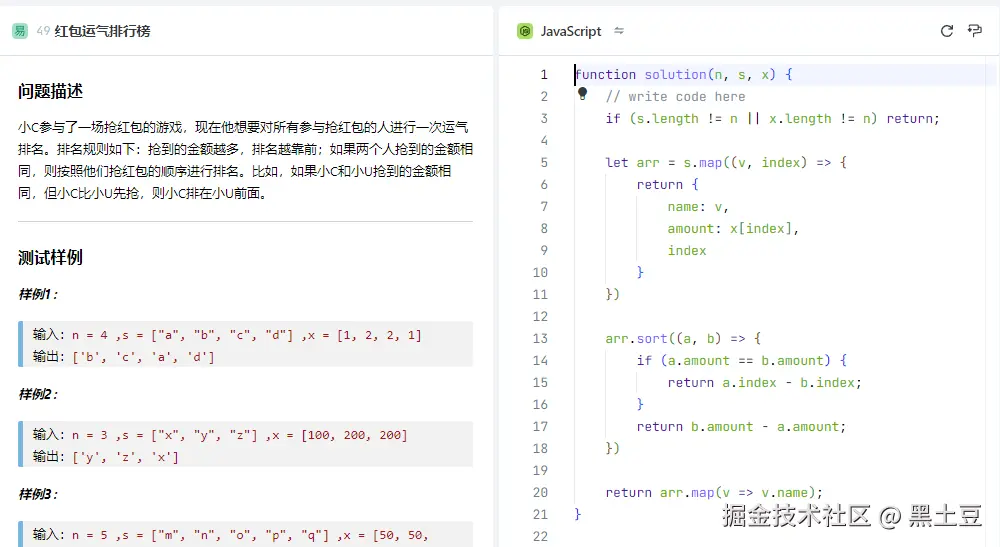This screenshot has height=547, width=1000.
Task: Click the 样例1 label
Action: [x=38, y=294]
